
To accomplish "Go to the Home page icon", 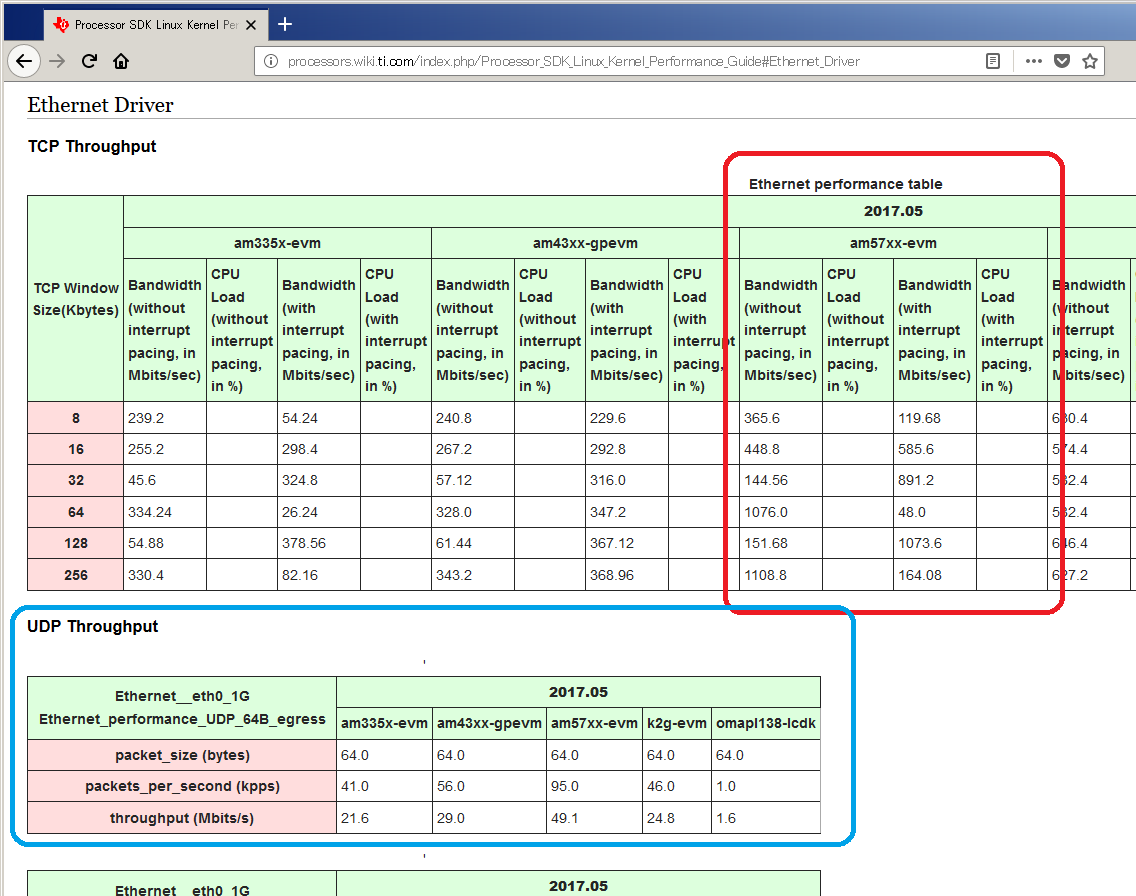I will point(121,62).
